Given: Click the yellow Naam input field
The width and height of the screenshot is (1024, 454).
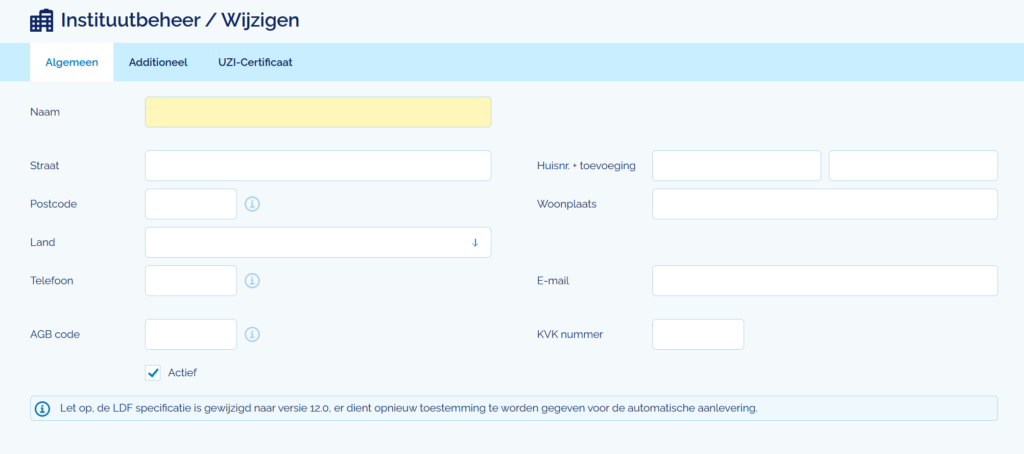Looking at the screenshot, I should click(318, 112).
